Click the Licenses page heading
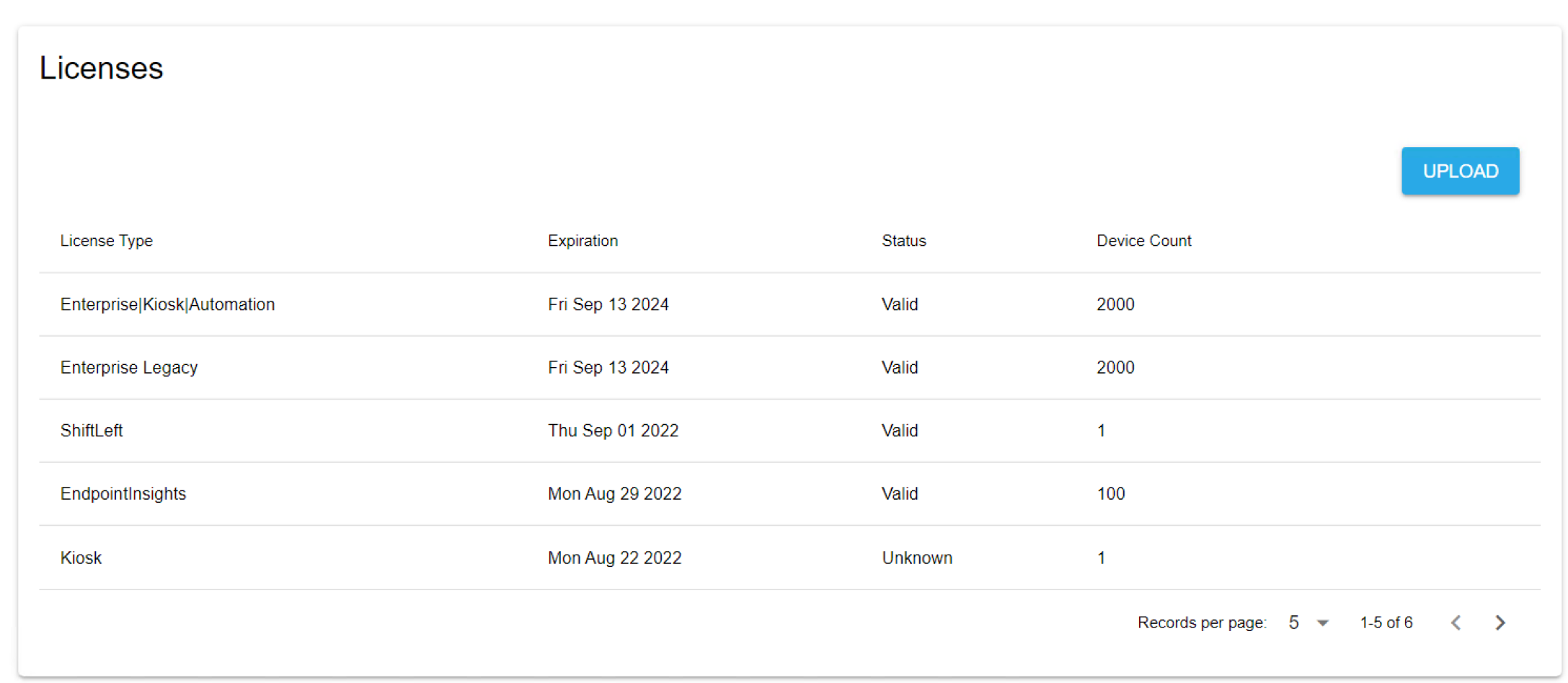 pos(101,69)
